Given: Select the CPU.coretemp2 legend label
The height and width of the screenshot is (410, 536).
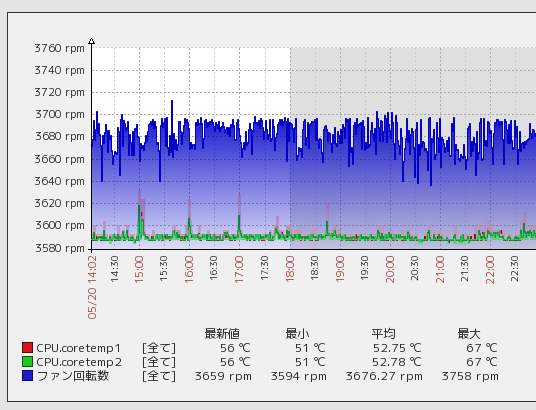Looking at the screenshot, I should click(79, 362).
